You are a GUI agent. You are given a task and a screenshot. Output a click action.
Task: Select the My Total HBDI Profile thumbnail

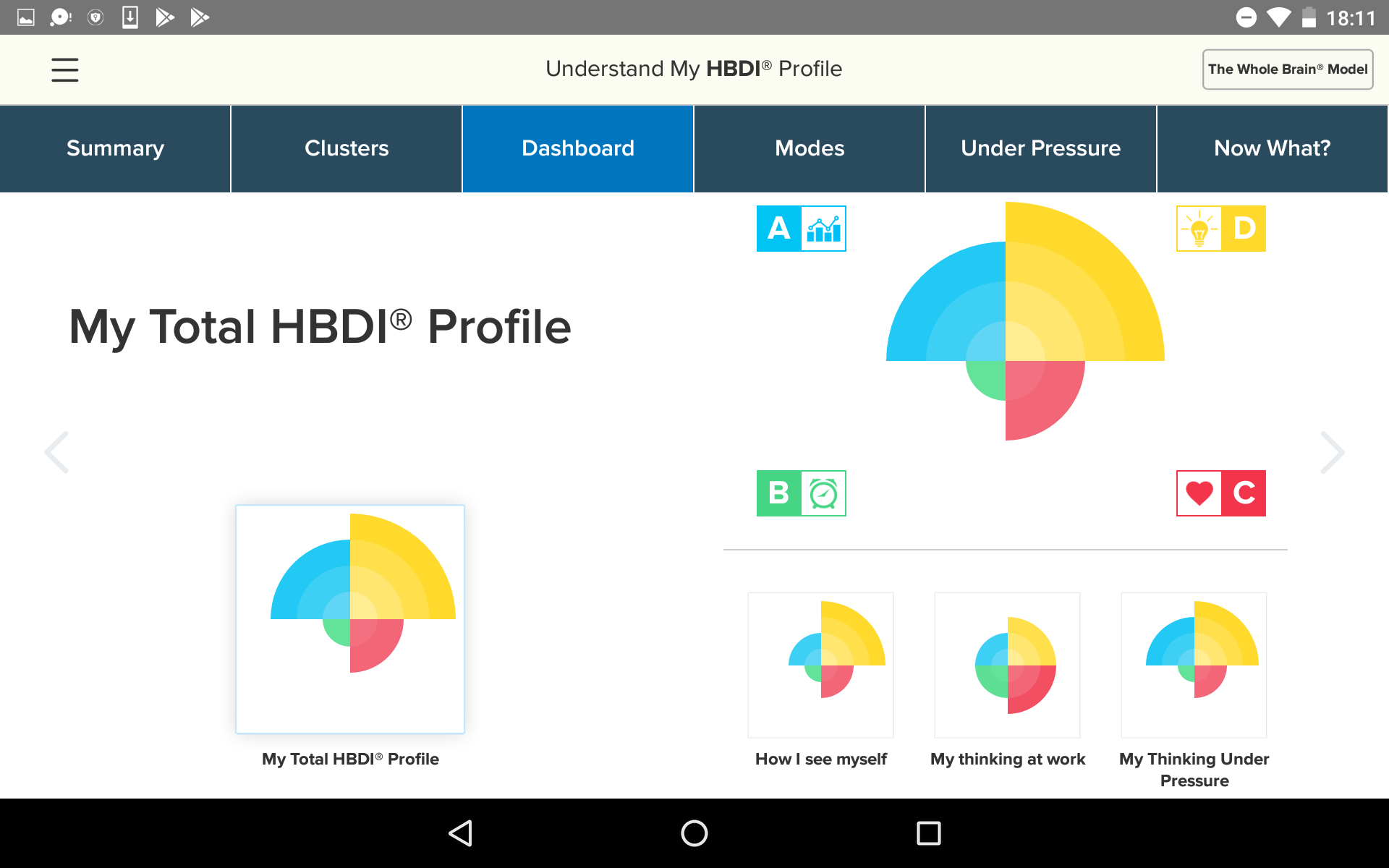tap(350, 619)
